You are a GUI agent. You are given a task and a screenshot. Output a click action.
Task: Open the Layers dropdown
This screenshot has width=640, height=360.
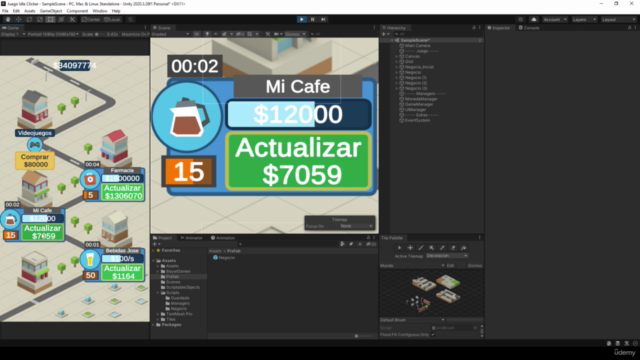584,19
